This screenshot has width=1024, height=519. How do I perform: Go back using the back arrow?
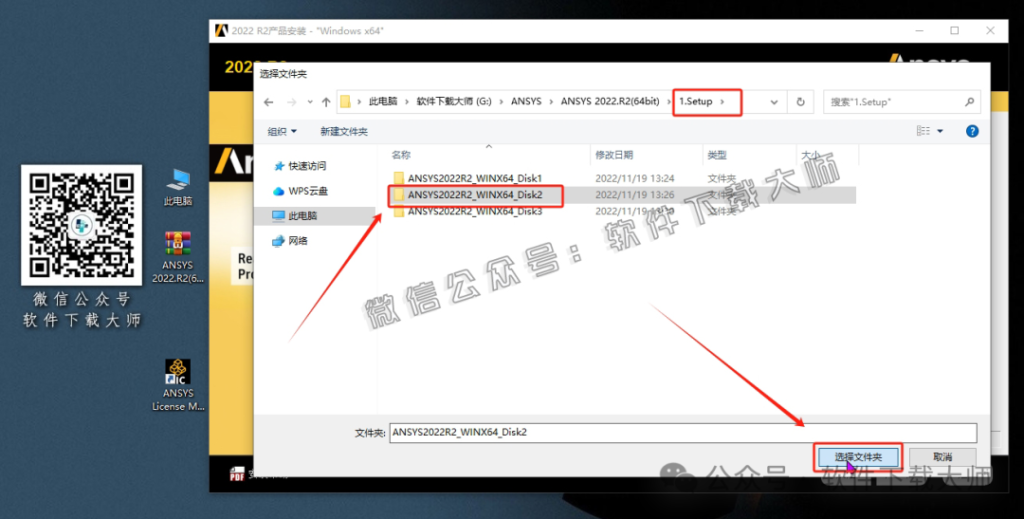coord(268,102)
